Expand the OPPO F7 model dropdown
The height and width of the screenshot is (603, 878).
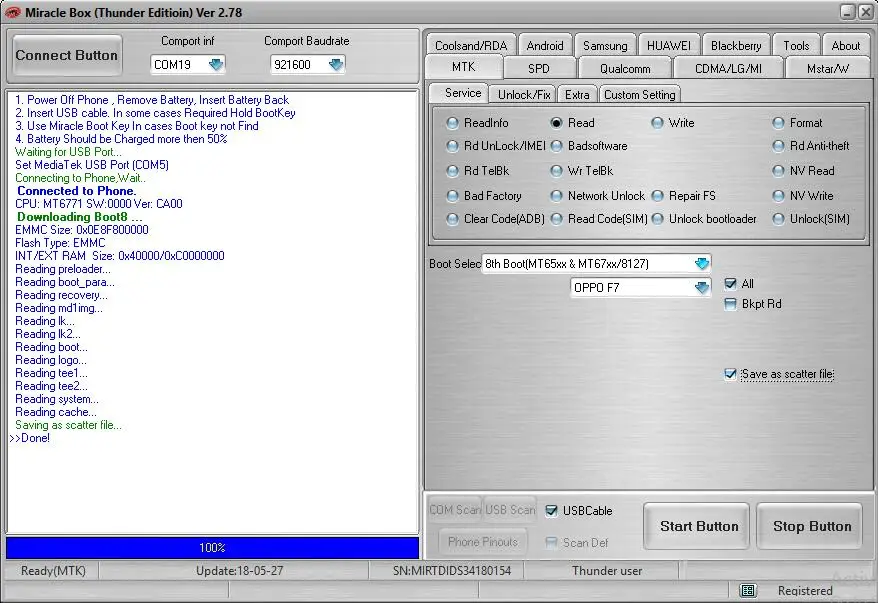(x=702, y=287)
